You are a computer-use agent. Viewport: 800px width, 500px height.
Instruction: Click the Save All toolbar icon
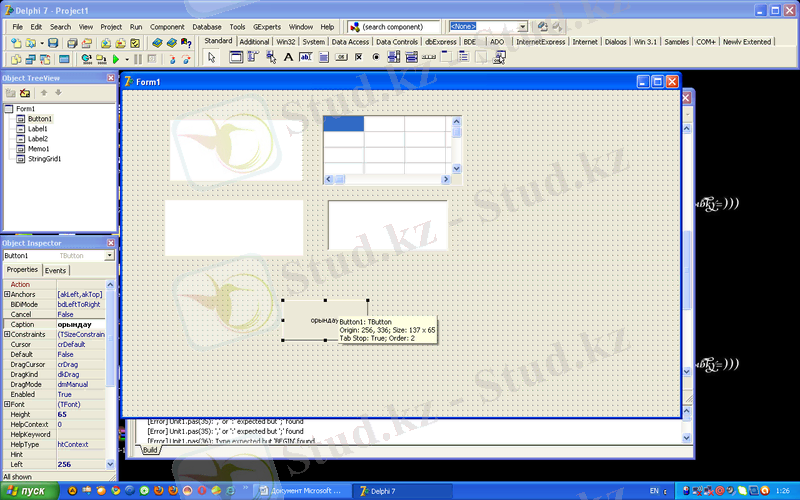pyautogui.click(x=72, y=43)
